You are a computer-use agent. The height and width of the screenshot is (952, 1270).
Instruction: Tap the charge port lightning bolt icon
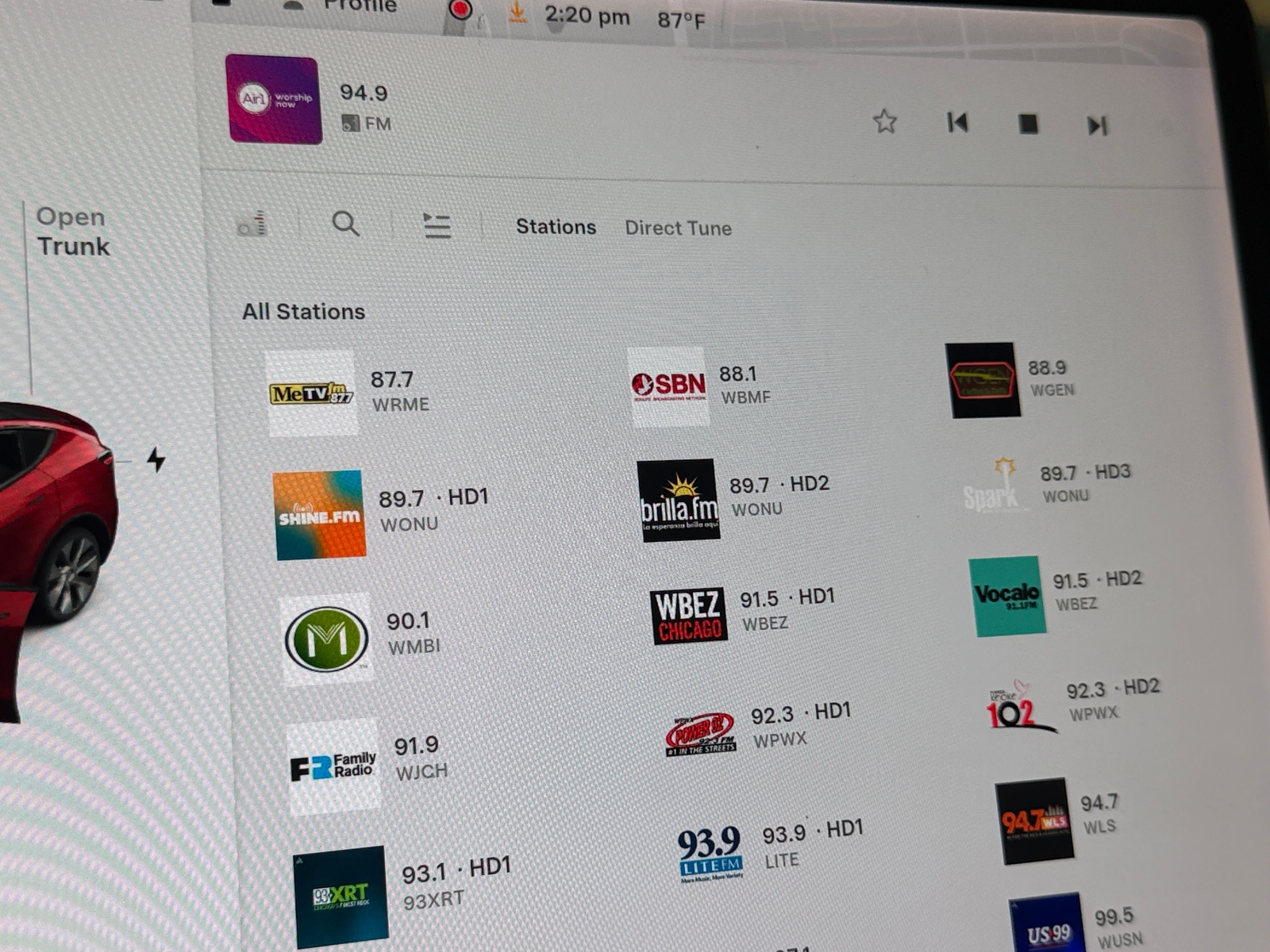[x=156, y=459]
